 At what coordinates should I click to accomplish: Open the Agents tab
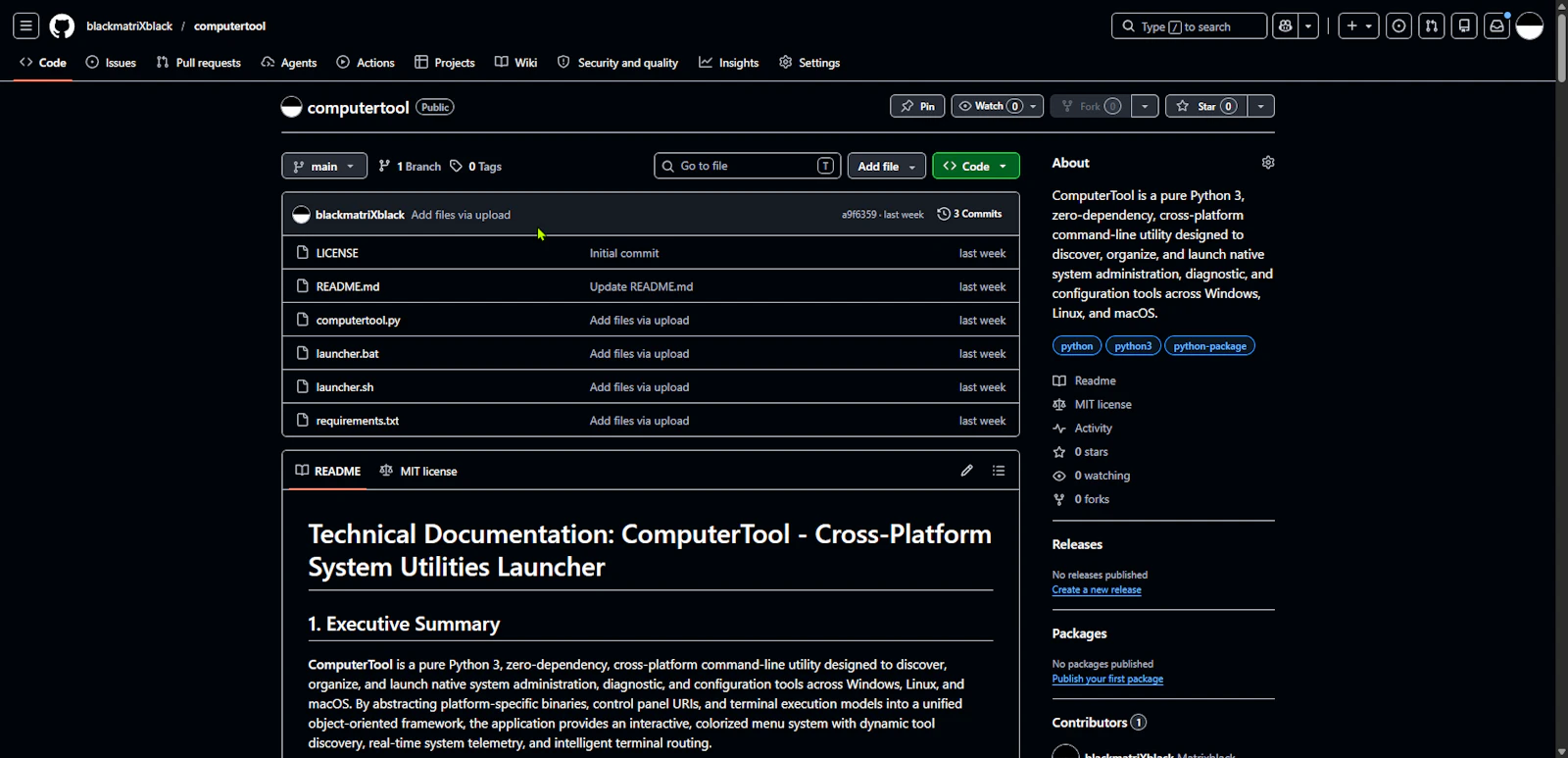tap(289, 63)
